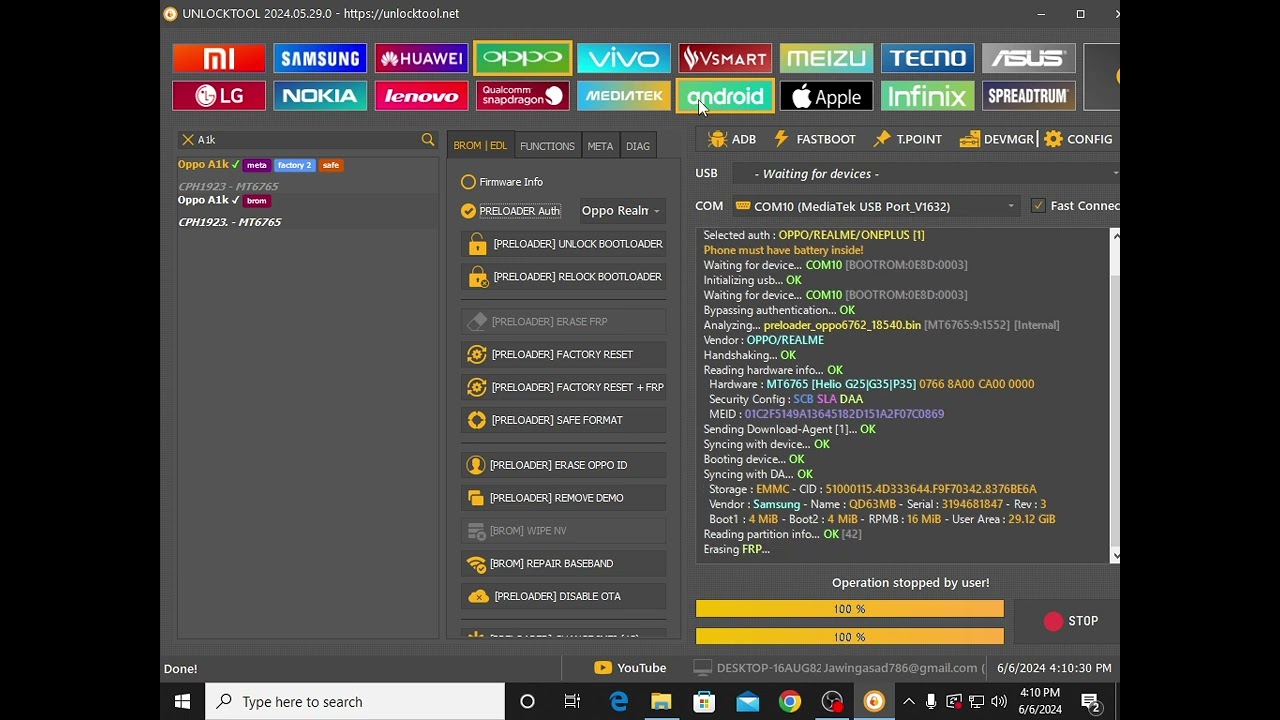
Task: Select the Meizu brand tile
Action: pos(826,58)
